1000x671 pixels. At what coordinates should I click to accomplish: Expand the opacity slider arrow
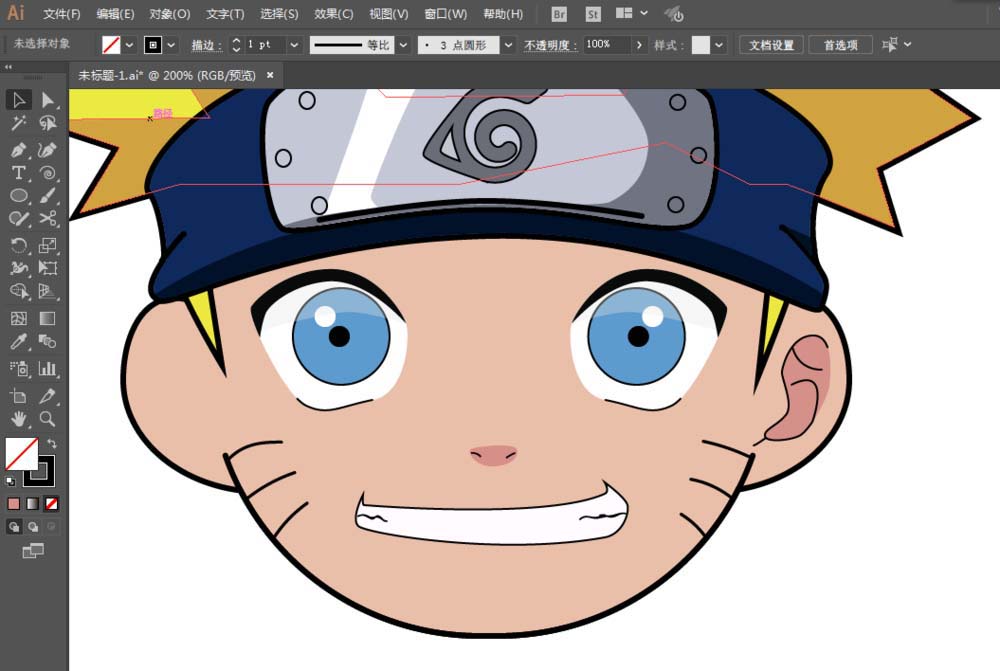click(638, 45)
